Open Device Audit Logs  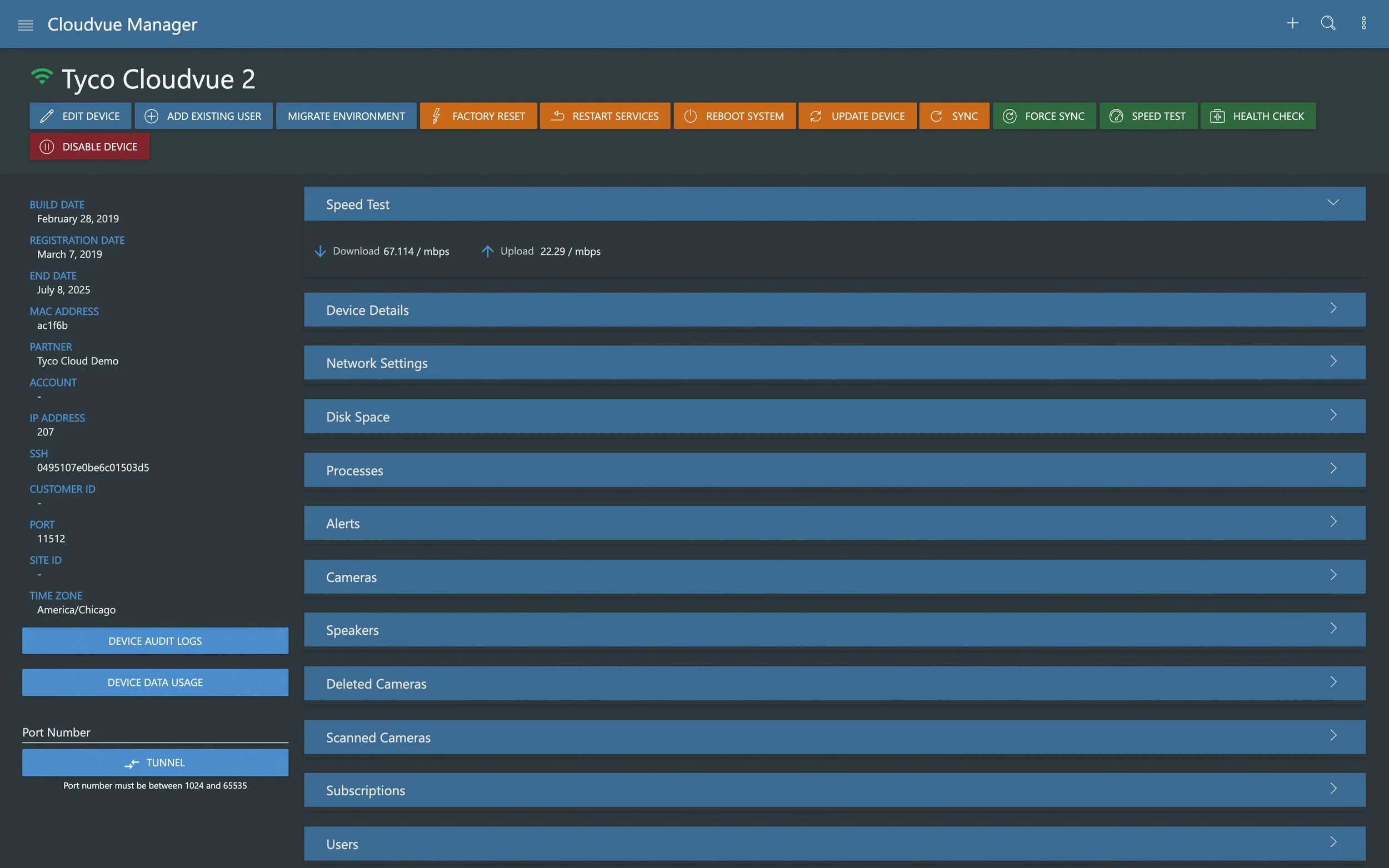tap(154, 641)
